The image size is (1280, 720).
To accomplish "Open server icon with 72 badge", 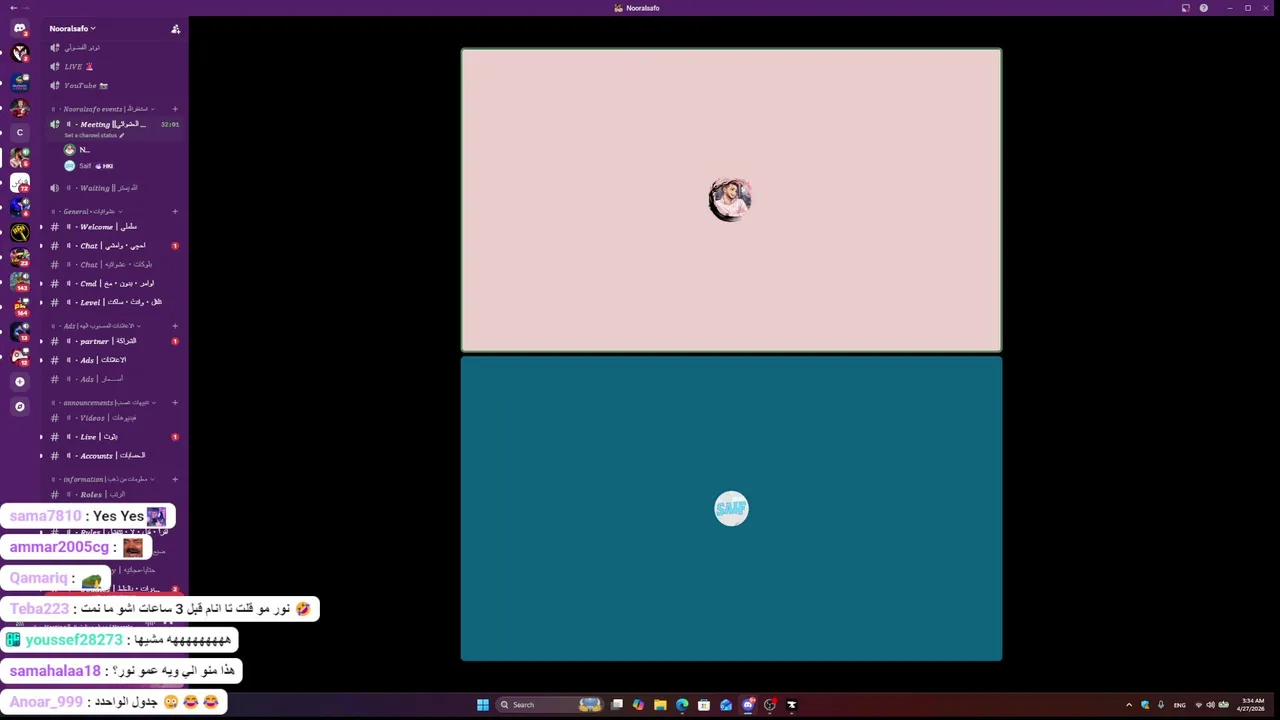I will [x=19, y=182].
